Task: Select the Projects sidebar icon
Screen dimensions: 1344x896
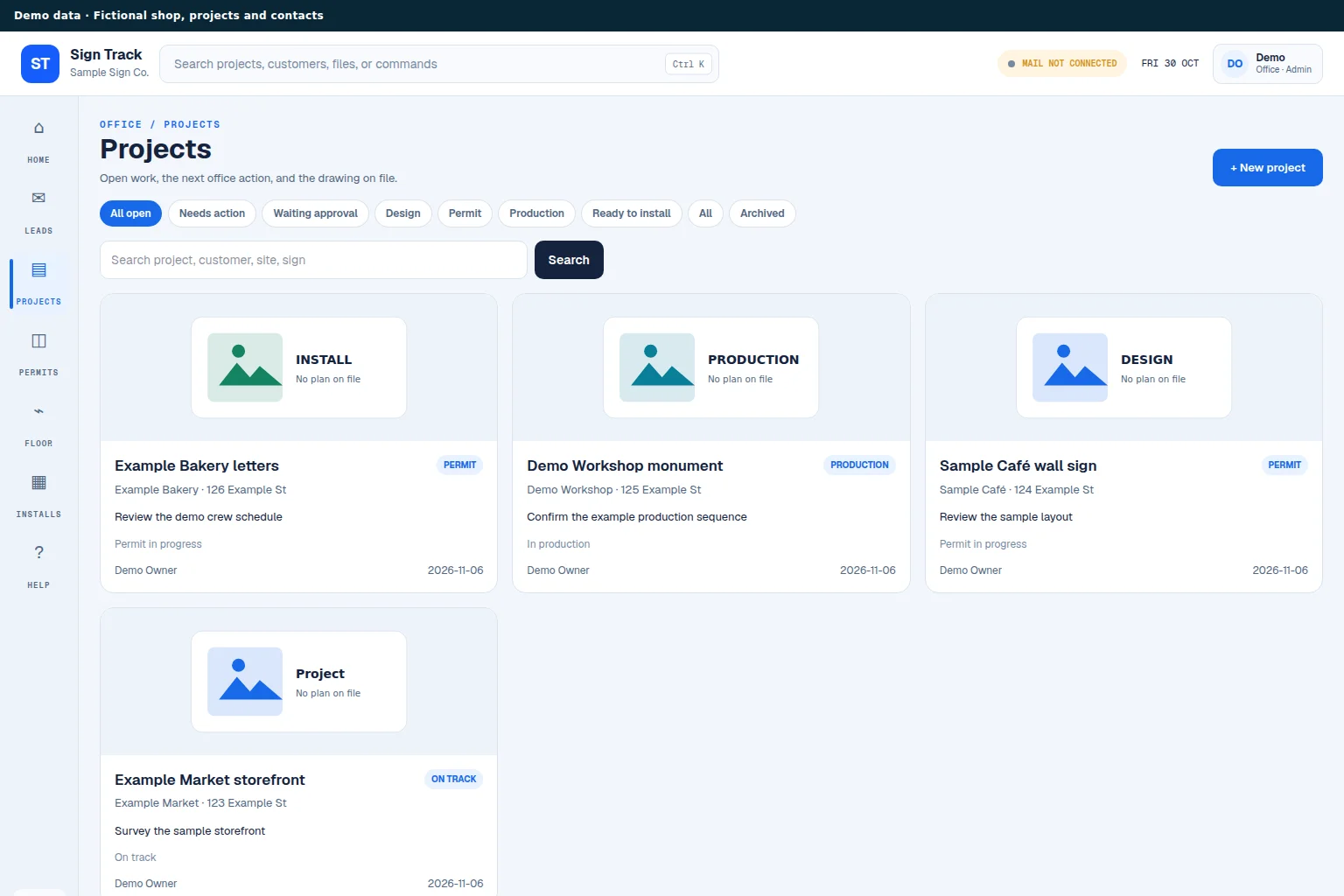Action: pos(38,269)
